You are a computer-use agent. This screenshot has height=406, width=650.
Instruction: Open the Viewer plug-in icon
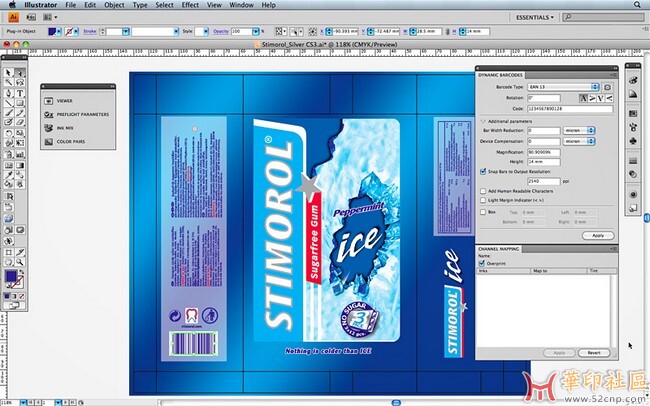[49, 100]
